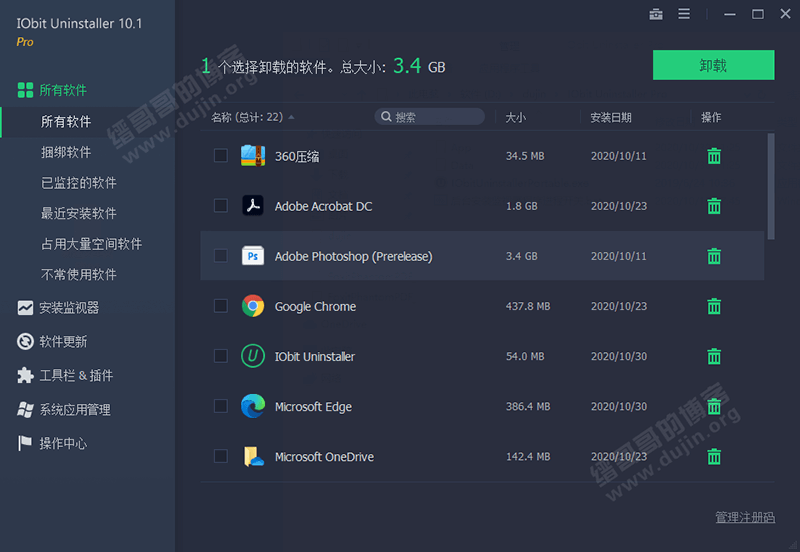Click trash icon for IObit Uninstaller
This screenshot has height=552, width=800.
click(x=714, y=356)
